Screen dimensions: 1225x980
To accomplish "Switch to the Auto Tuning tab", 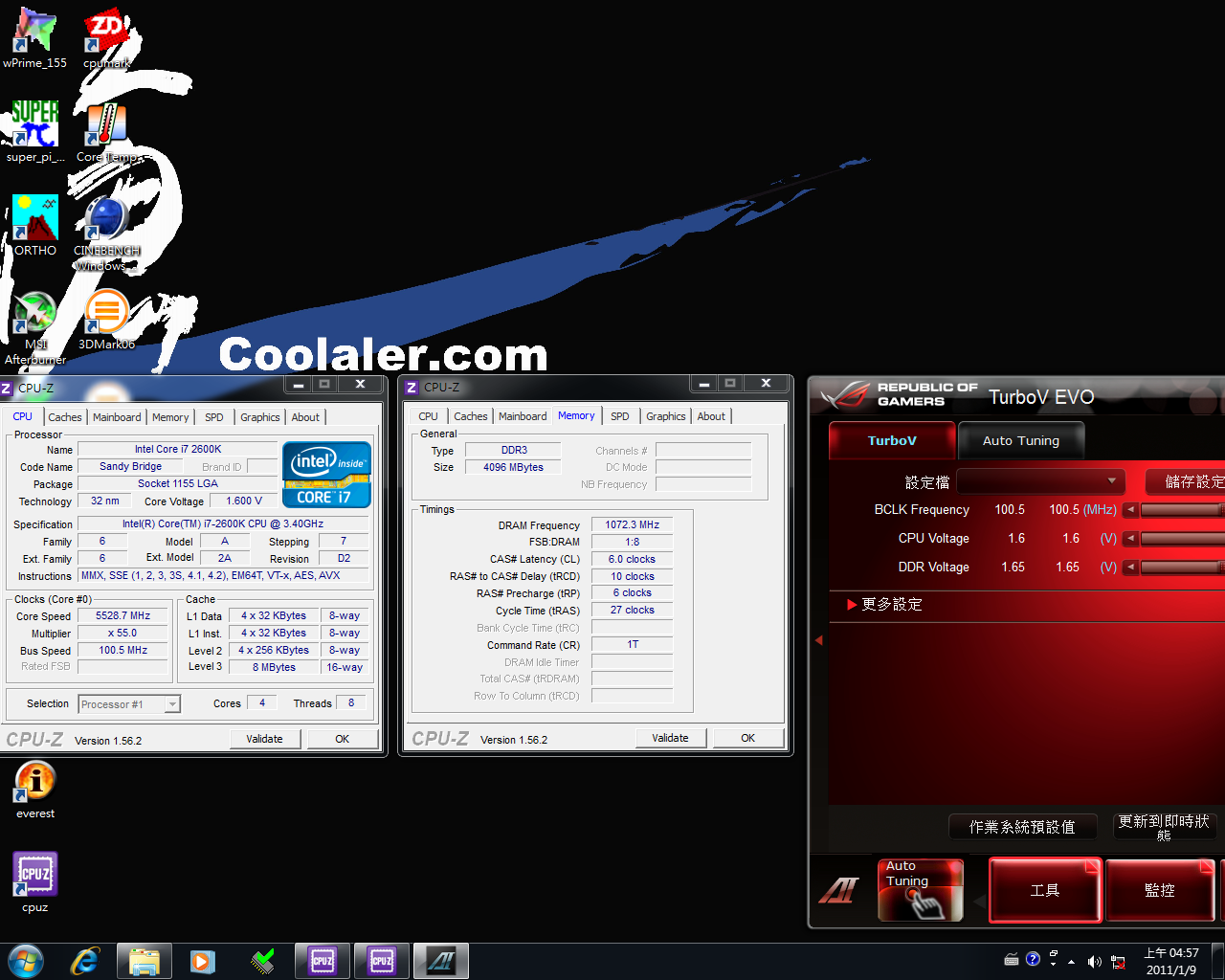I will (1021, 441).
